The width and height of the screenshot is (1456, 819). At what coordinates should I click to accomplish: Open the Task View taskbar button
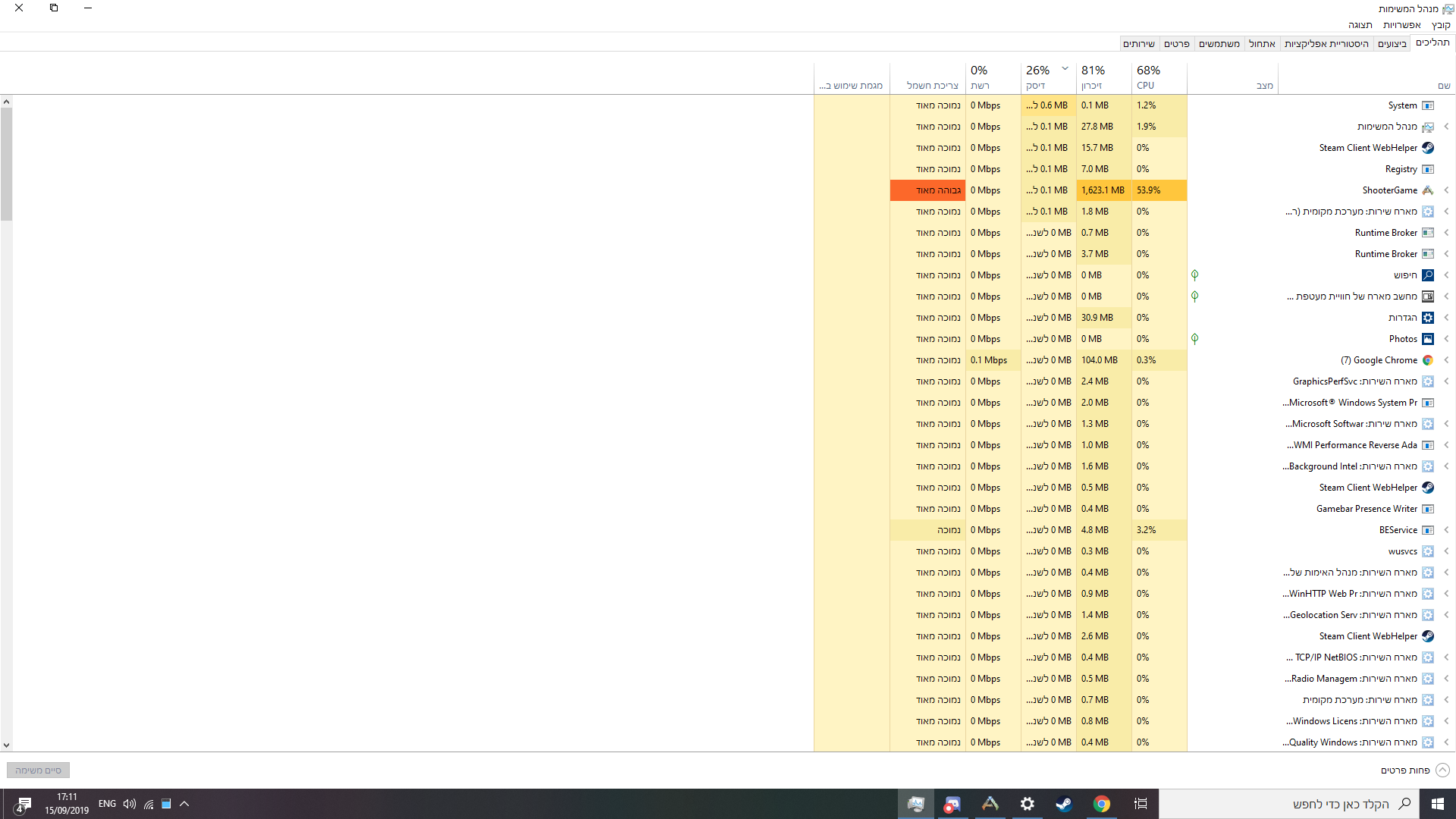[1141, 804]
